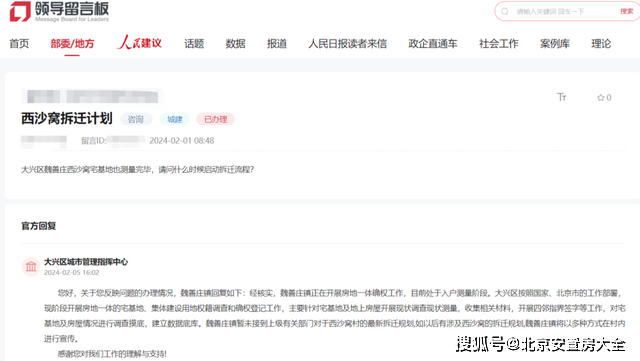Viewport: 640px width, 361px height.
Task: Click the star favorite icon
Action: pos(600,98)
